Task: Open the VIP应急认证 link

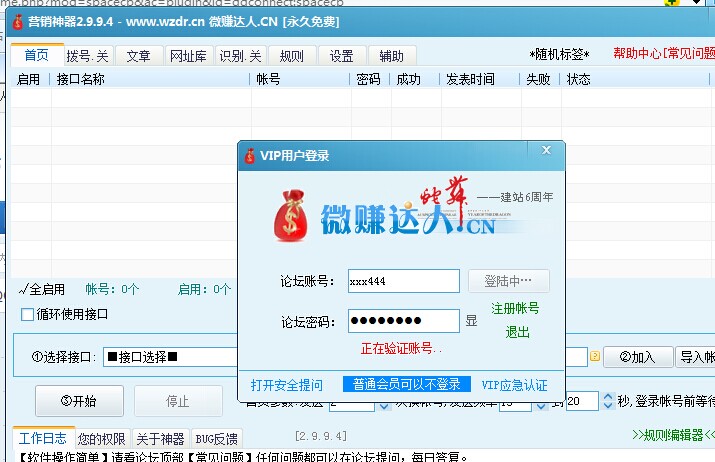Action: [x=514, y=385]
